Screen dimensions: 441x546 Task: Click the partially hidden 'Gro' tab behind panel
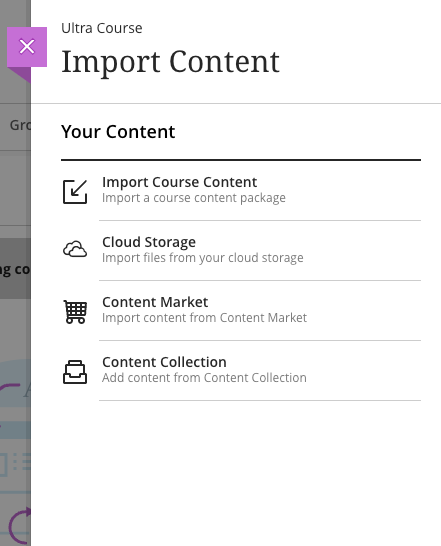click(x=20, y=125)
